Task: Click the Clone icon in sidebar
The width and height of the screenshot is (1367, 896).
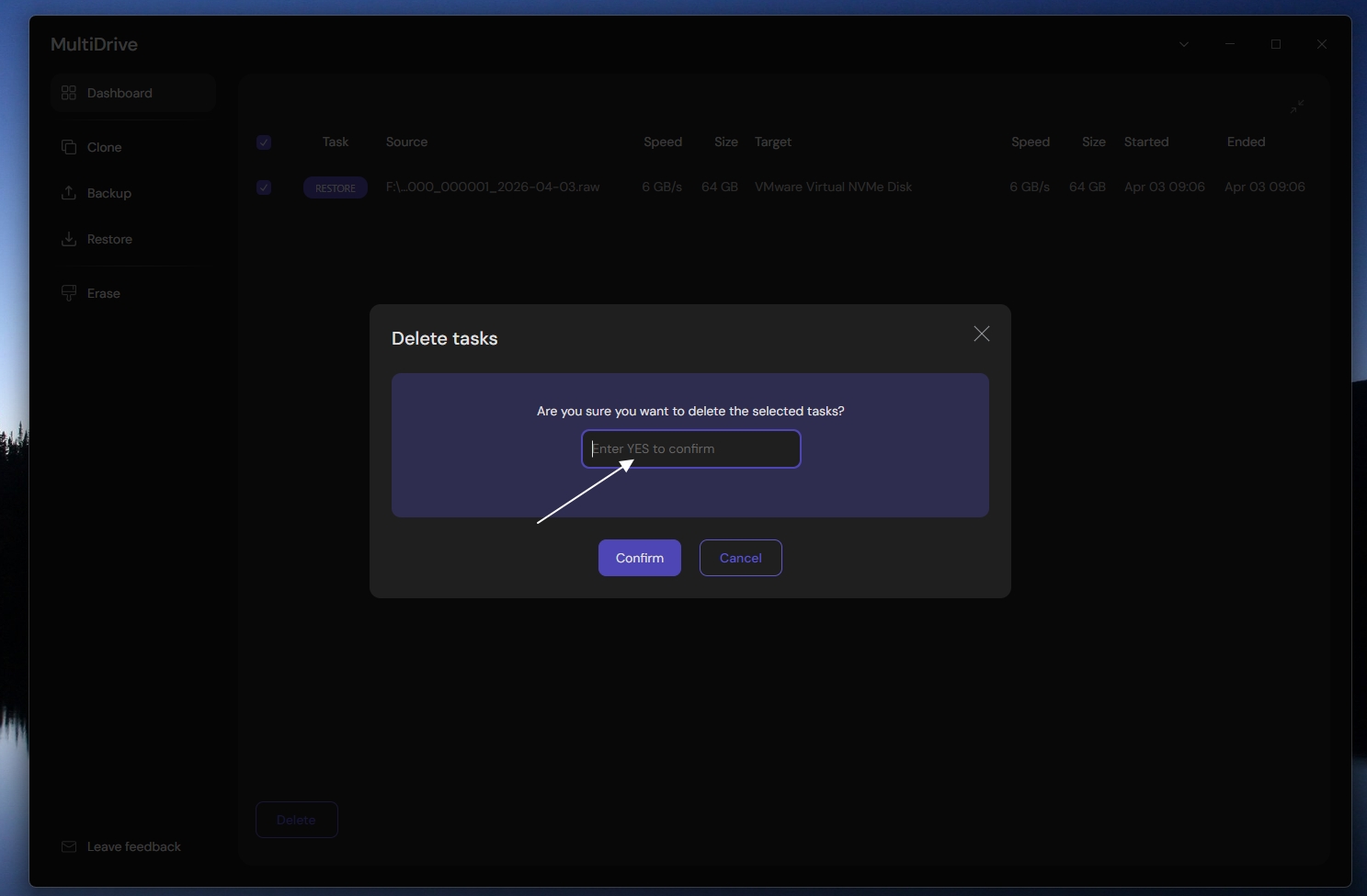Action: tap(69, 147)
